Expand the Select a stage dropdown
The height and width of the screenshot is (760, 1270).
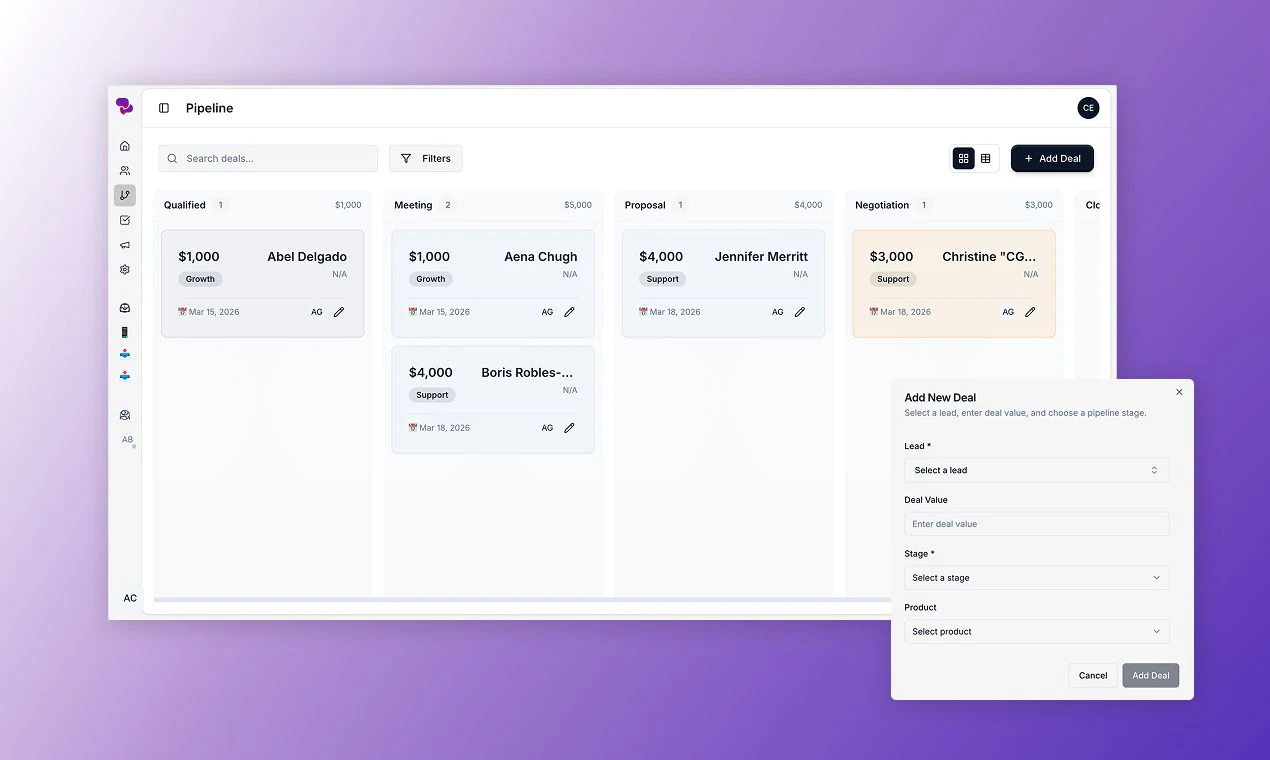click(1036, 577)
